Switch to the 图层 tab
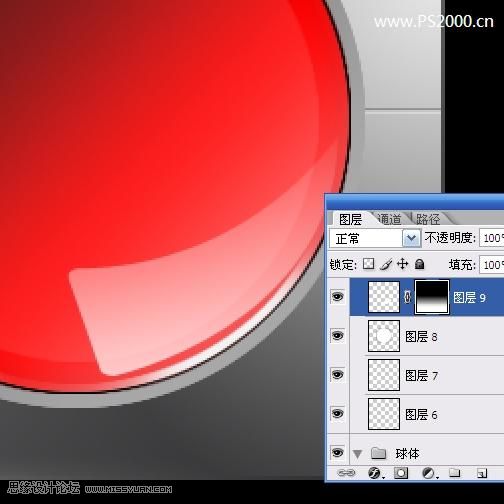Image resolution: width=504 pixels, height=504 pixels. tap(351, 219)
